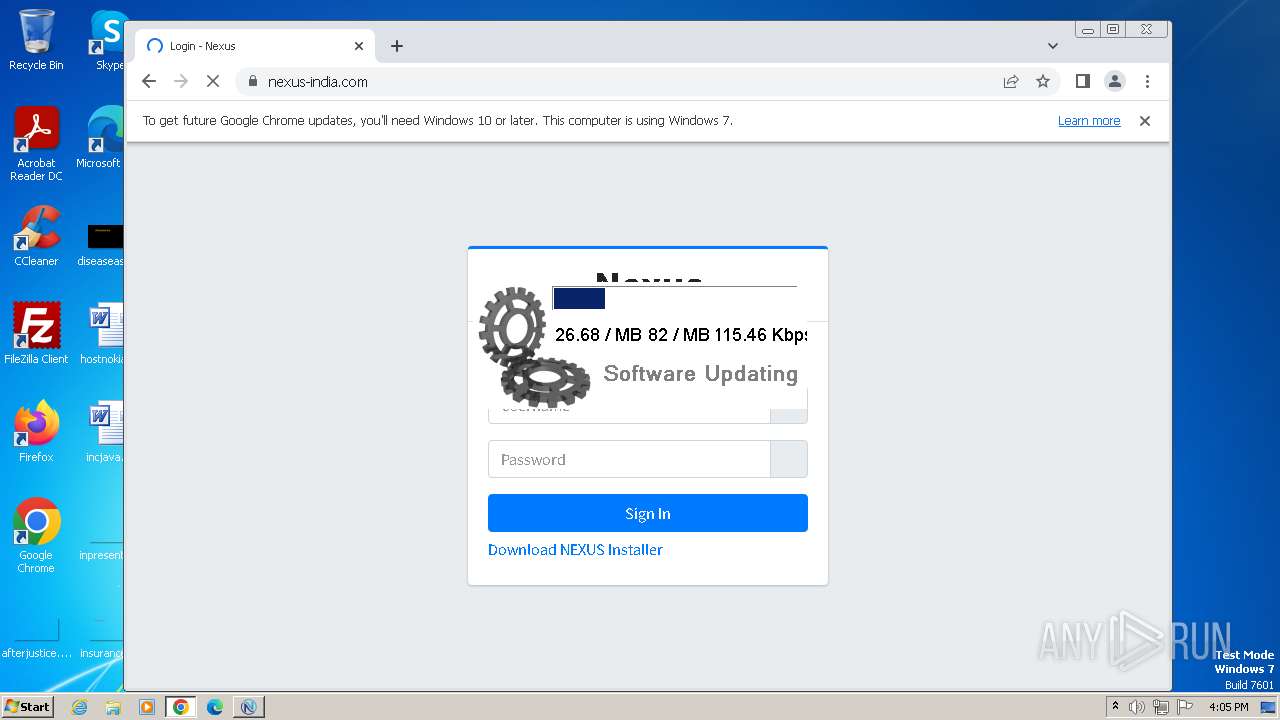1280x720 pixels.
Task: Click the Windows Start button
Action: tap(28, 706)
